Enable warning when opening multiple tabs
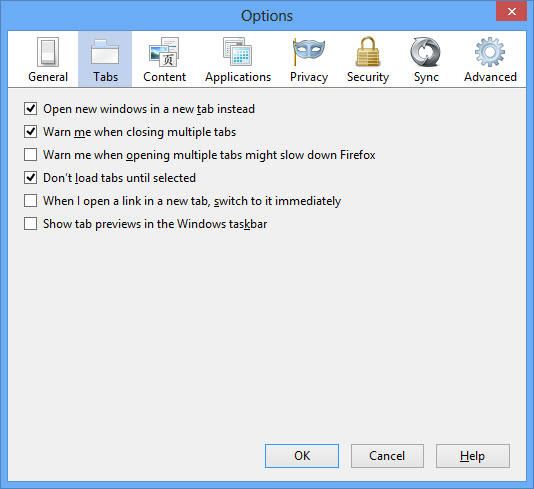 [x=31, y=155]
